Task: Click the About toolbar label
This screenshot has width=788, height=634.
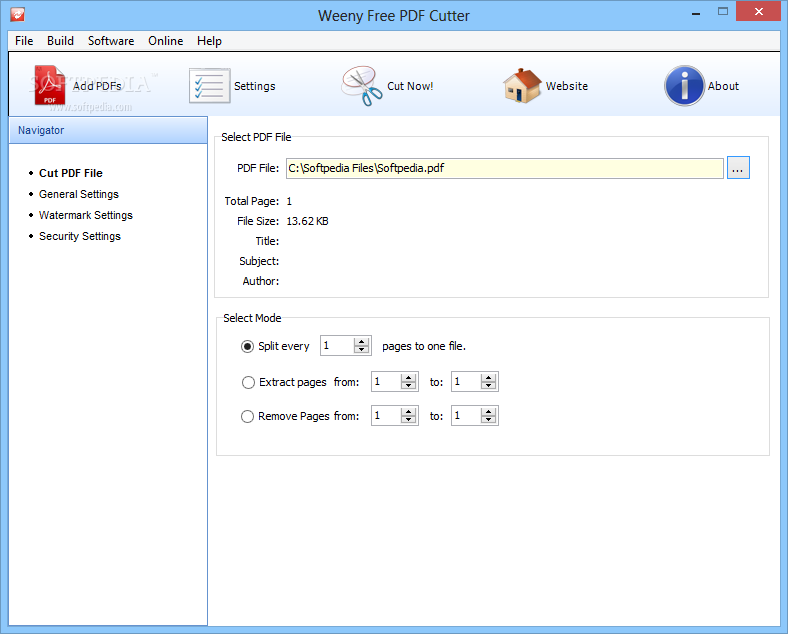Action: pos(723,86)
